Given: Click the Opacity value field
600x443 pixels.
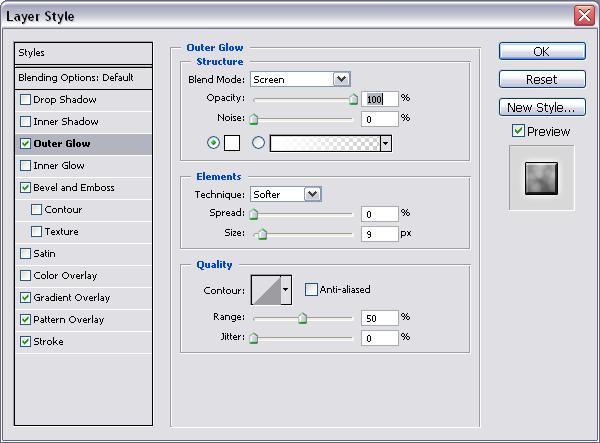Looking at the screenshot, I should point(380,99).
